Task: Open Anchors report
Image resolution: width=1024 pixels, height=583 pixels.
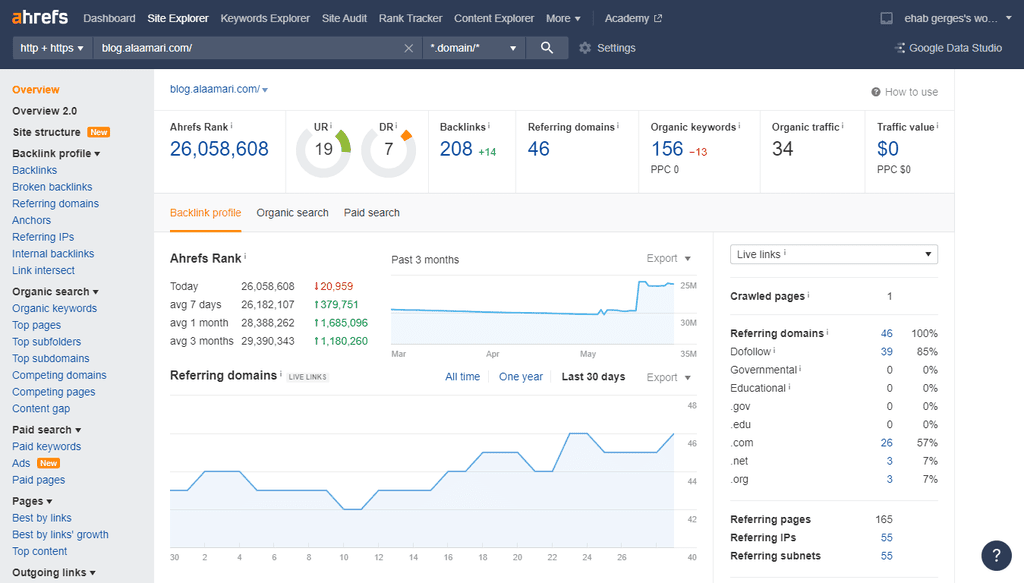Action: pyautogui.click(x=31, y=221)
